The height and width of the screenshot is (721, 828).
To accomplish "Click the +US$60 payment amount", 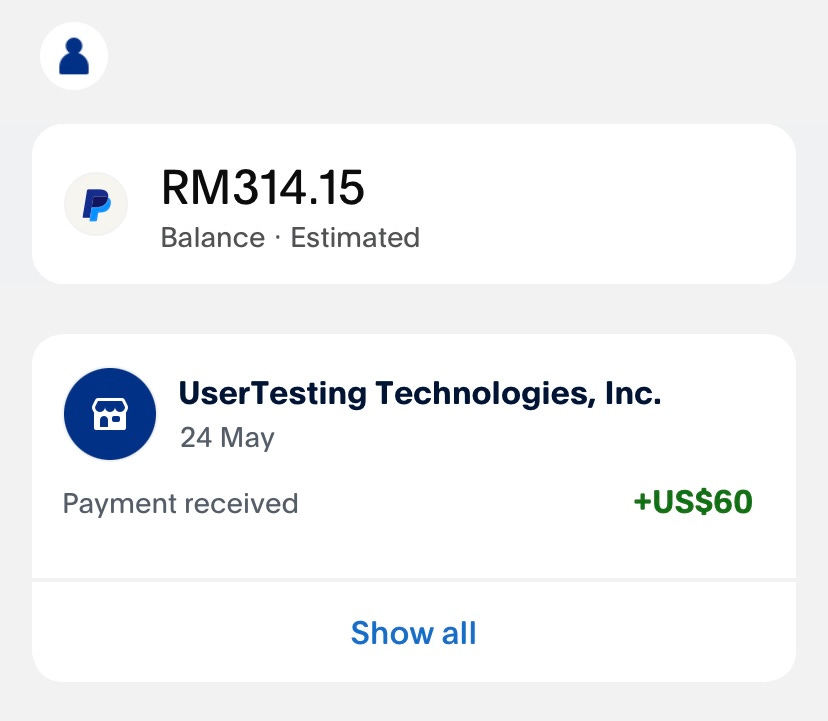I will click(x=693, y=502).
